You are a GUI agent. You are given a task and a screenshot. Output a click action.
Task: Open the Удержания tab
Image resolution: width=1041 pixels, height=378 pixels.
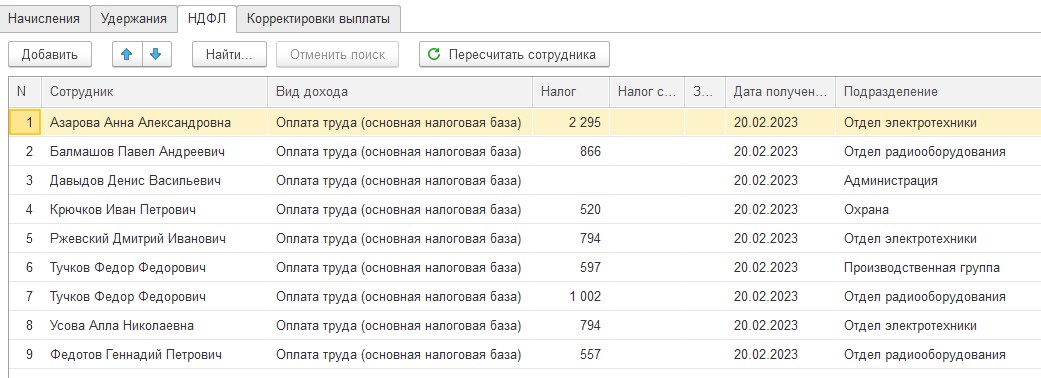click(133, 19)
